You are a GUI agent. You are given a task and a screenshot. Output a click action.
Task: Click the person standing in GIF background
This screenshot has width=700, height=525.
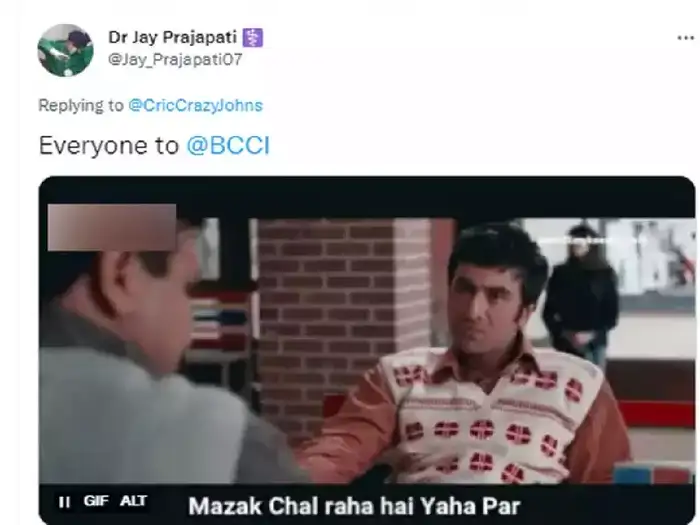click(581, 292)
